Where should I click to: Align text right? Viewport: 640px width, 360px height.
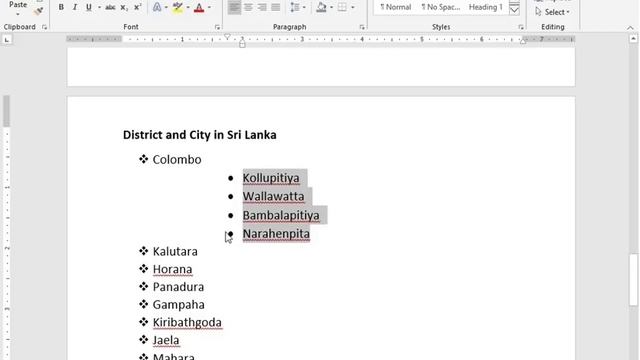[x=262, y=7]
